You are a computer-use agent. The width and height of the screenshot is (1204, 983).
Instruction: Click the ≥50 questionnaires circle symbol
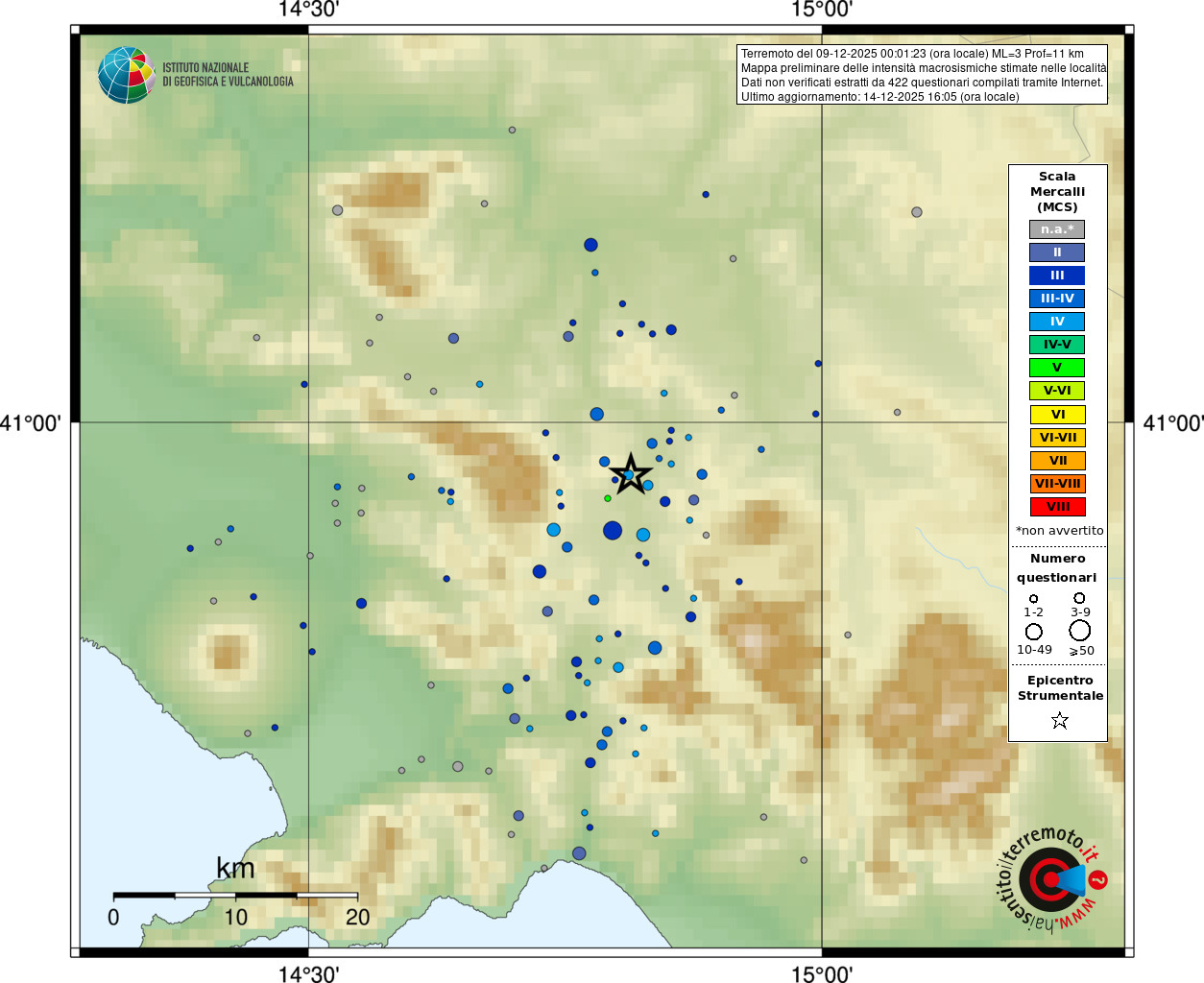click(1080, 631)
